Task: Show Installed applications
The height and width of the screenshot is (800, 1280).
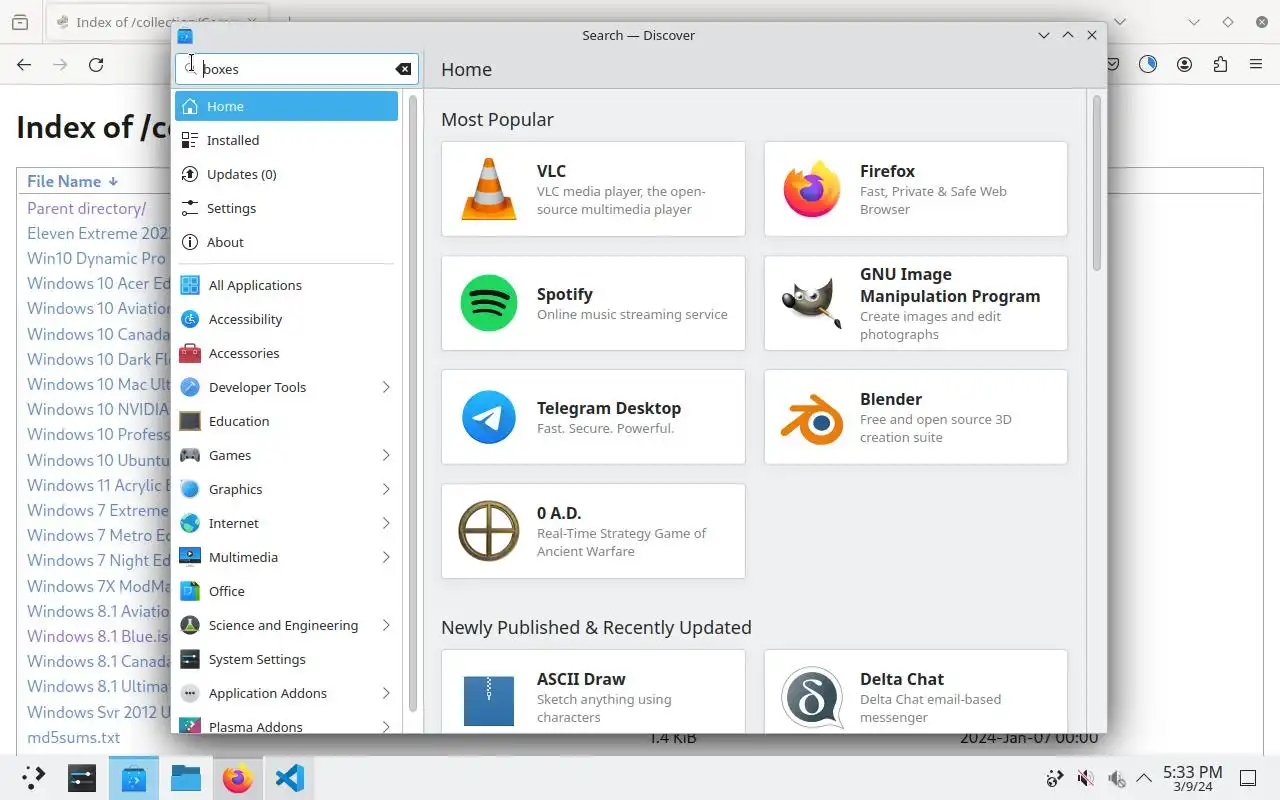Action: click(286, 140)
